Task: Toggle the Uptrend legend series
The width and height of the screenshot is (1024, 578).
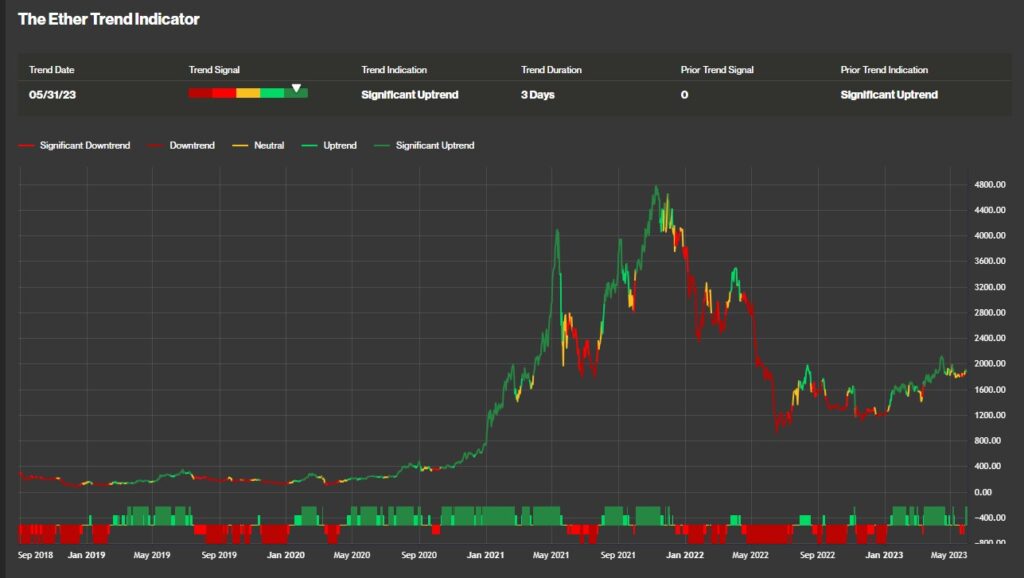Action: (x=329, y=146)
